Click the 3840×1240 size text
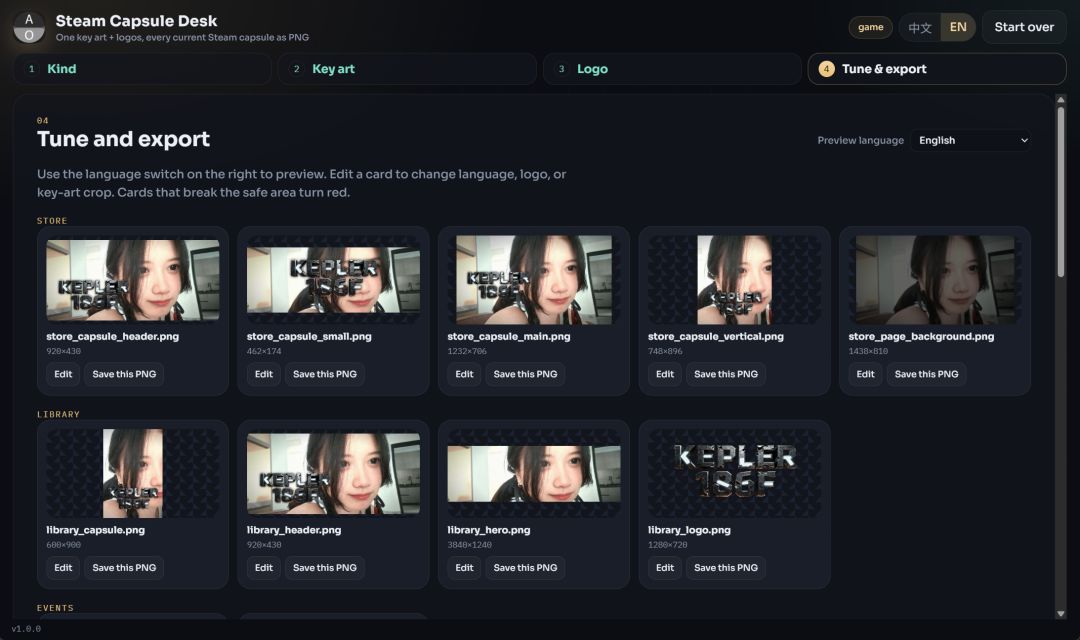This screenshot has height=640, width=1080. [x=470, y=545]
